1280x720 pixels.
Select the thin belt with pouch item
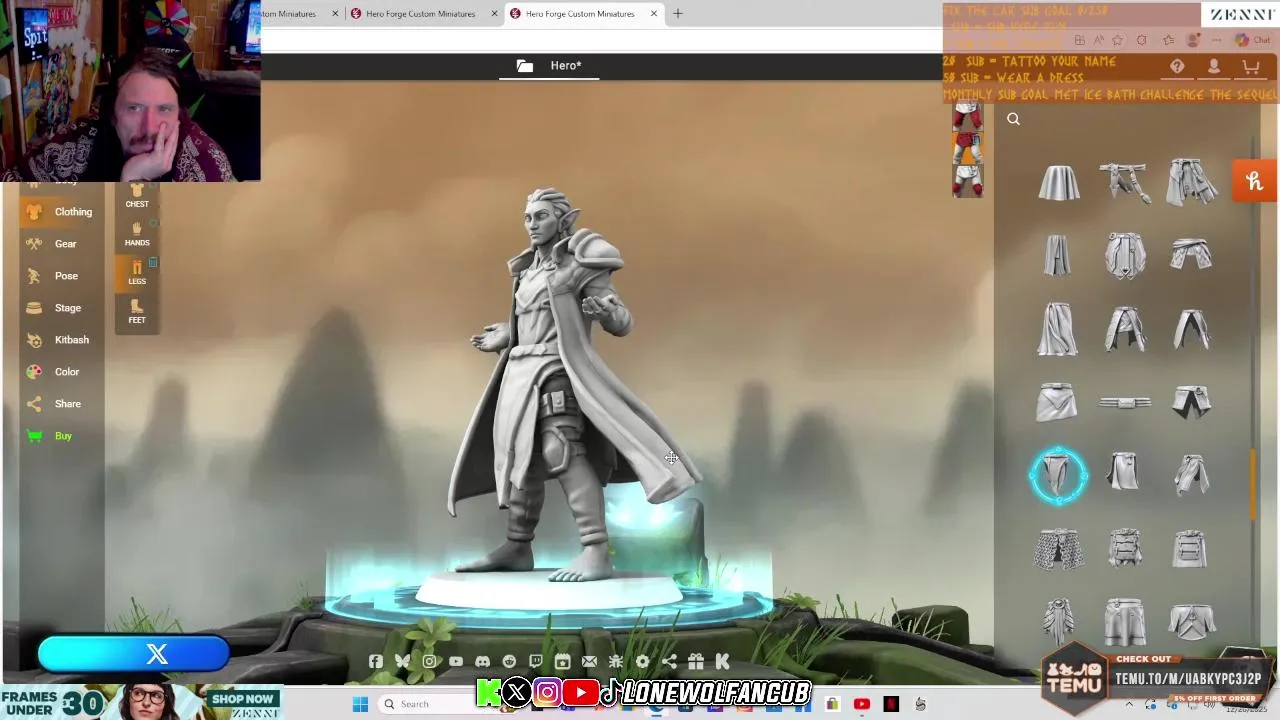[x=1124, y=403]
